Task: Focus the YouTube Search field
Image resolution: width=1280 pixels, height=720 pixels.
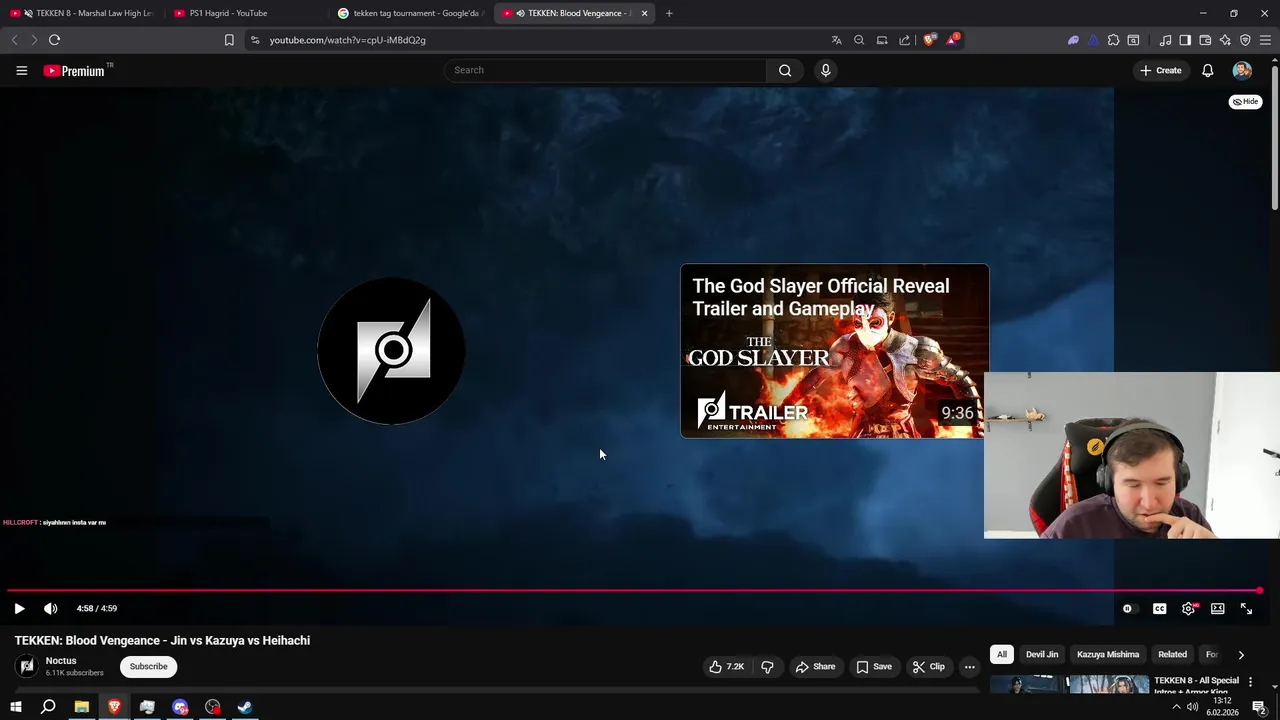Action: 605,70
